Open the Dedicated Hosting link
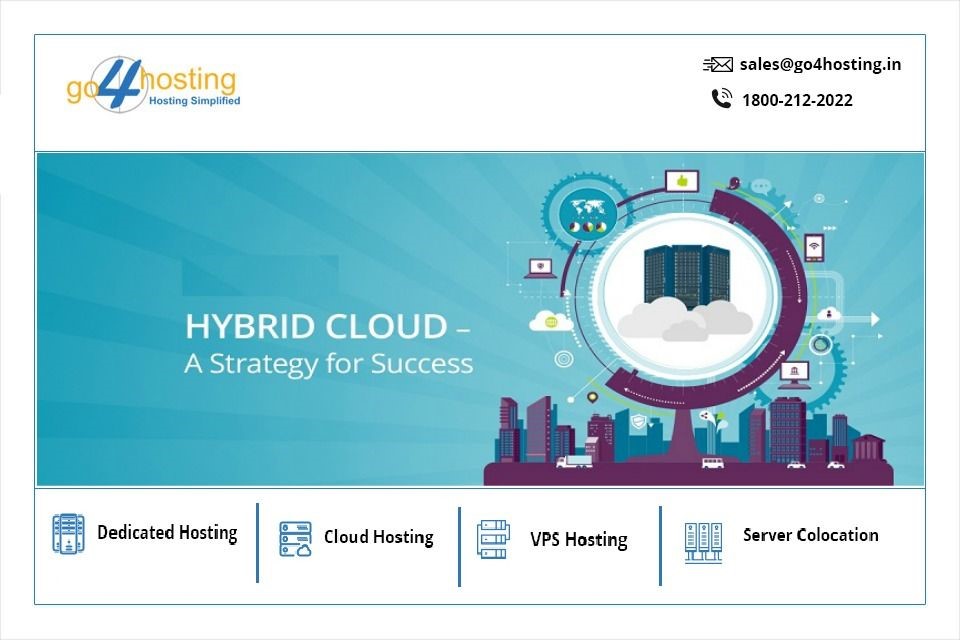 tap(167, 533)
